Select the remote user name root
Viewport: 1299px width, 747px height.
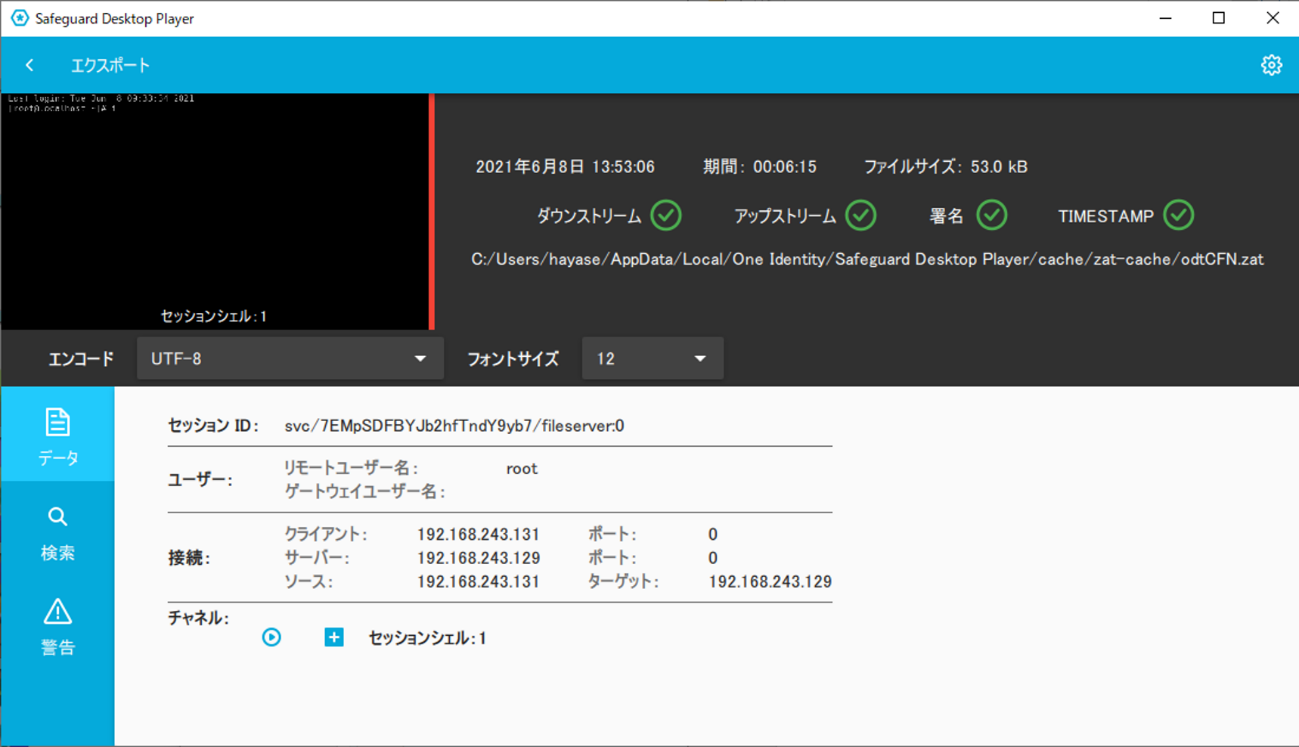(x=521, y=468)
